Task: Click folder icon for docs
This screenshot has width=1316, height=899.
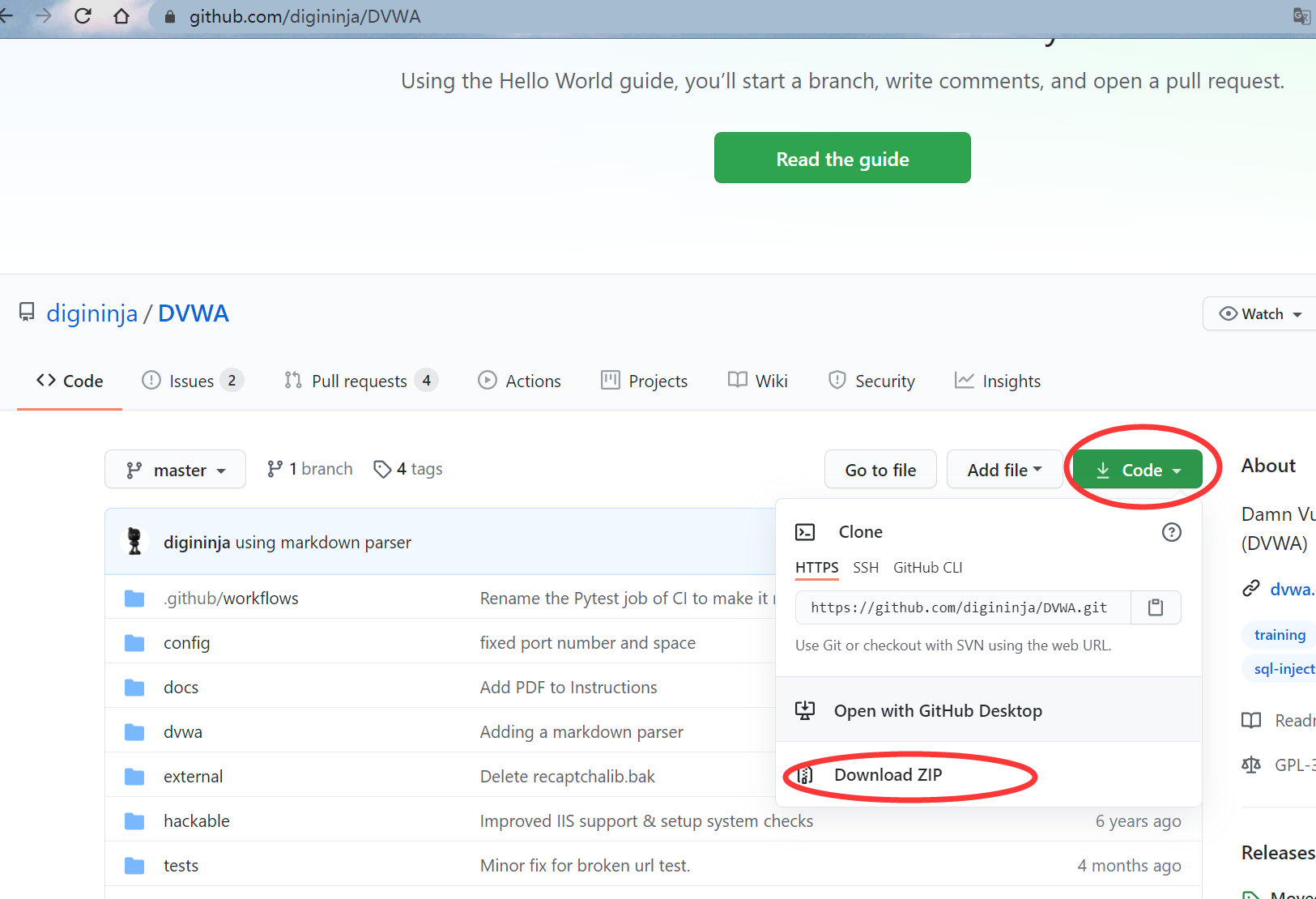Action: (134, 688)
